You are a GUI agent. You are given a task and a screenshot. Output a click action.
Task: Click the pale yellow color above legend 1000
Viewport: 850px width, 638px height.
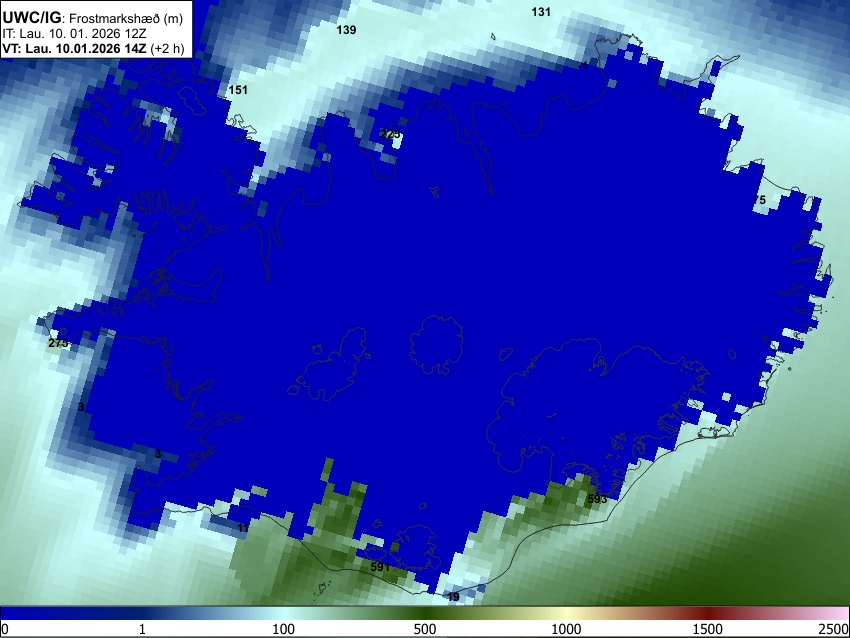pyautogui.click(x=566, y=614)
